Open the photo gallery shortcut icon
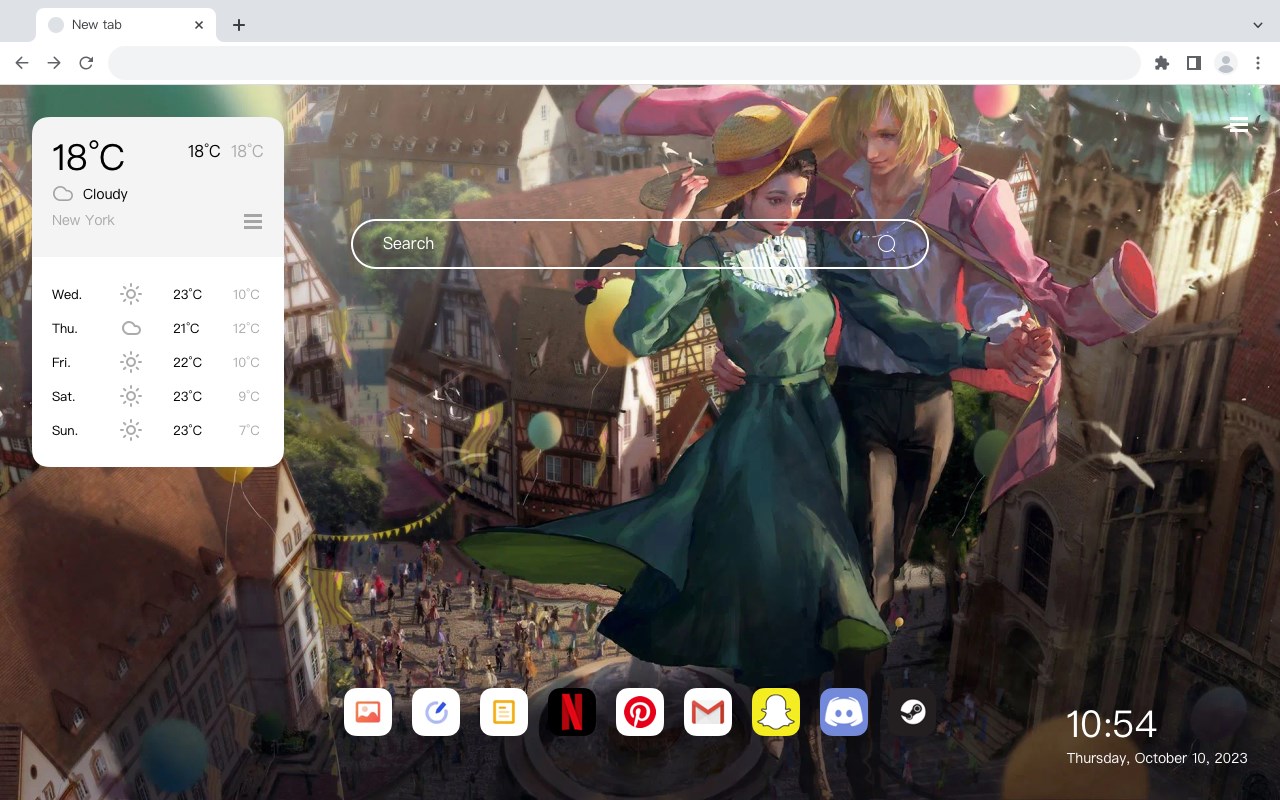This screenshot has width=1280, height=800. point(368,712)
